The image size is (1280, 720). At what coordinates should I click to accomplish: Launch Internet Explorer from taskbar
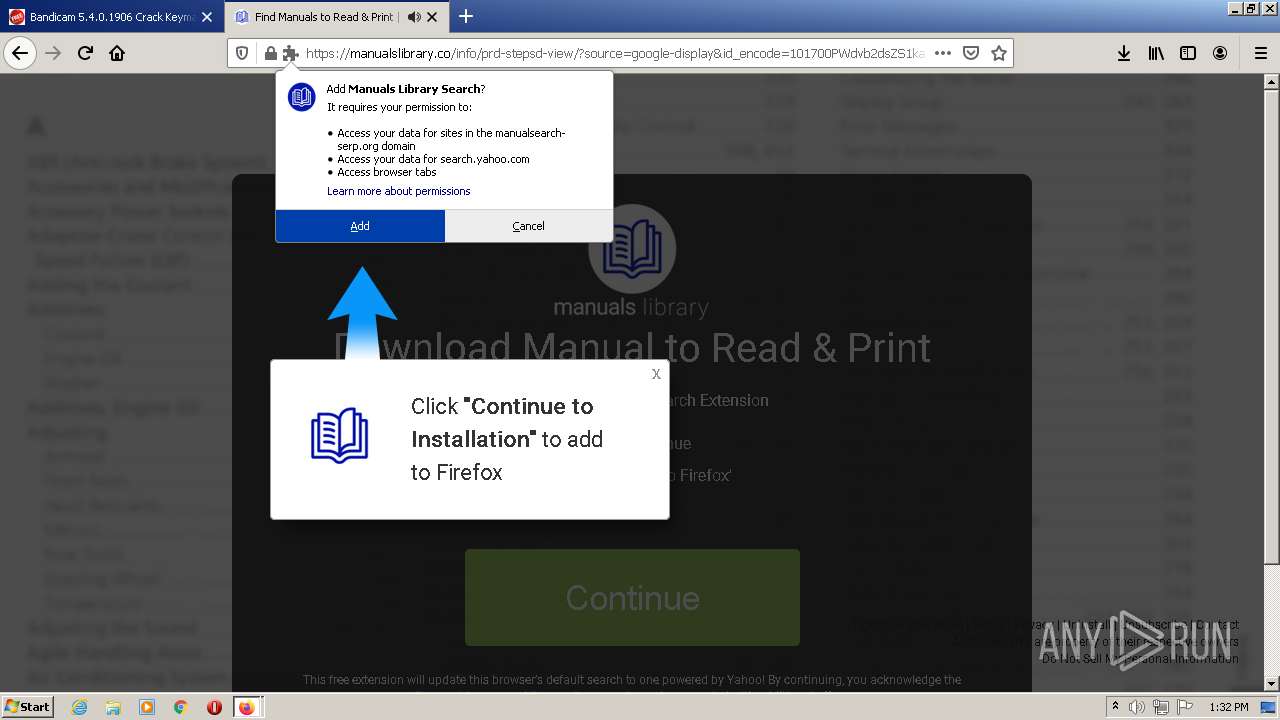(79, 707)
